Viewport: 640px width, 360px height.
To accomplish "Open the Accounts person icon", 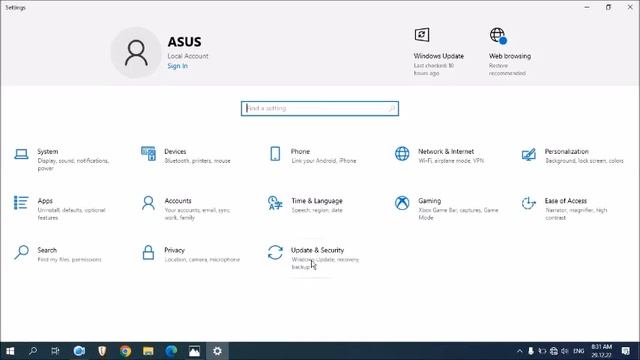I will click(148, 203).
